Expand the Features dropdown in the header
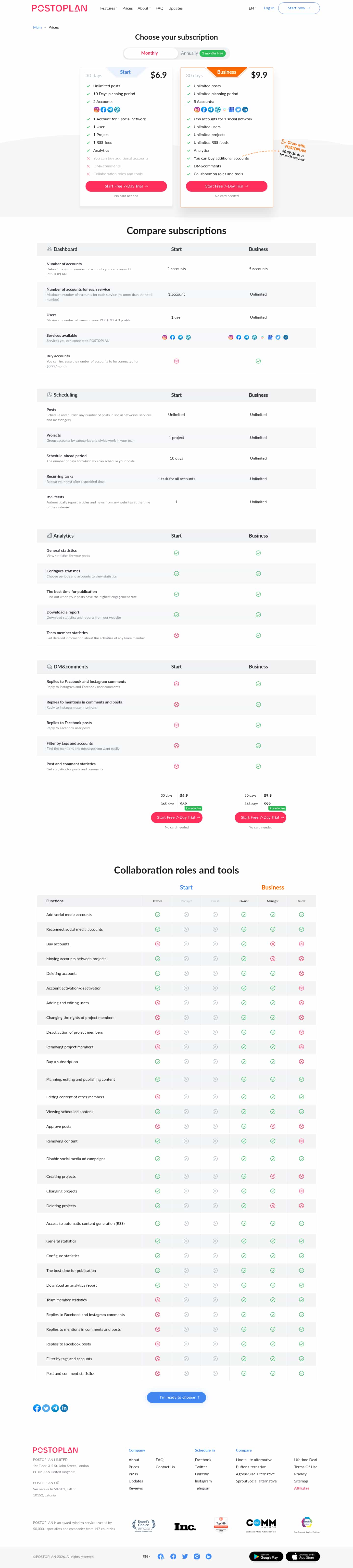Viewport: 353px width, 1568px height. [x=108, y=9]
